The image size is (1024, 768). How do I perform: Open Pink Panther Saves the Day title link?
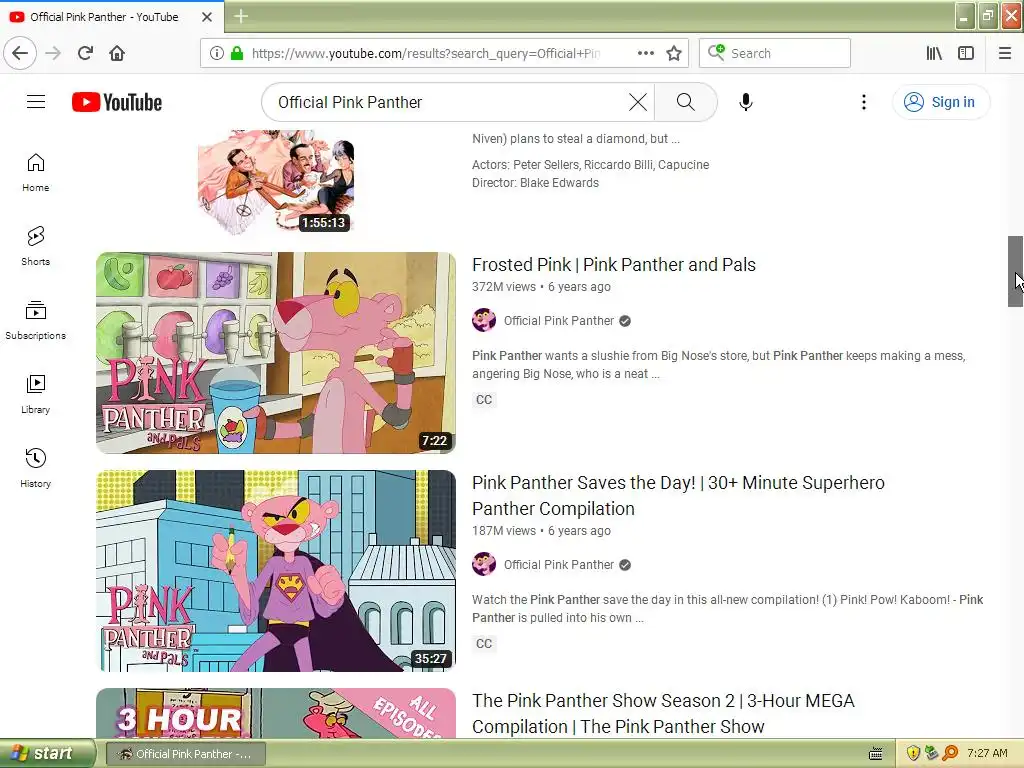679,496
